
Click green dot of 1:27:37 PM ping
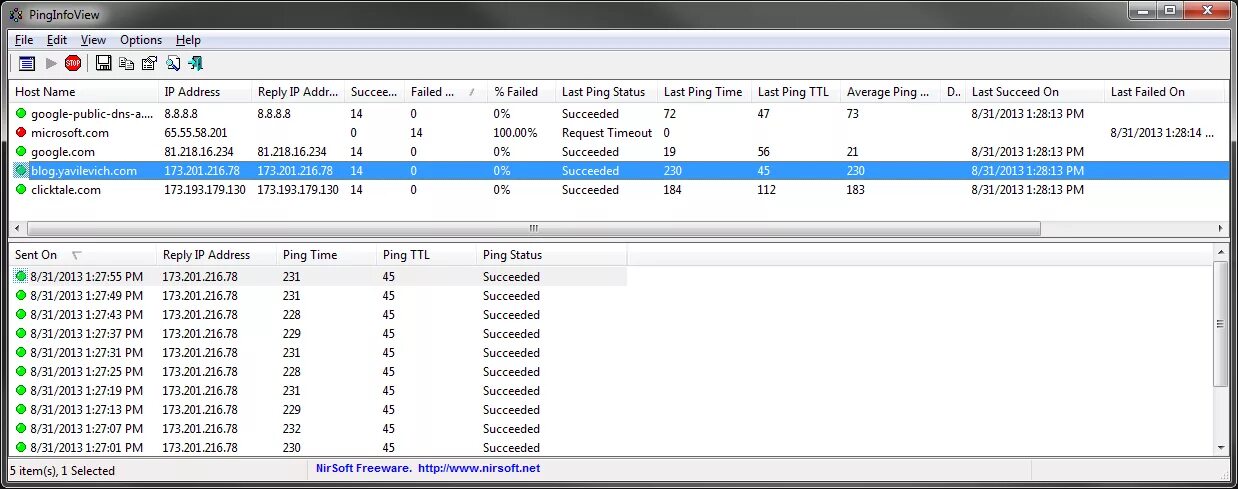(x=21, y=333)
